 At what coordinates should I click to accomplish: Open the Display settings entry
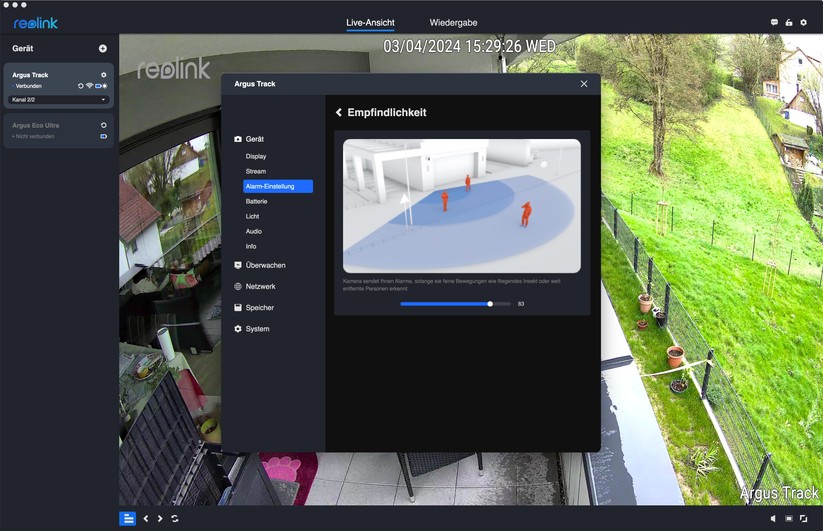(256, 156)
